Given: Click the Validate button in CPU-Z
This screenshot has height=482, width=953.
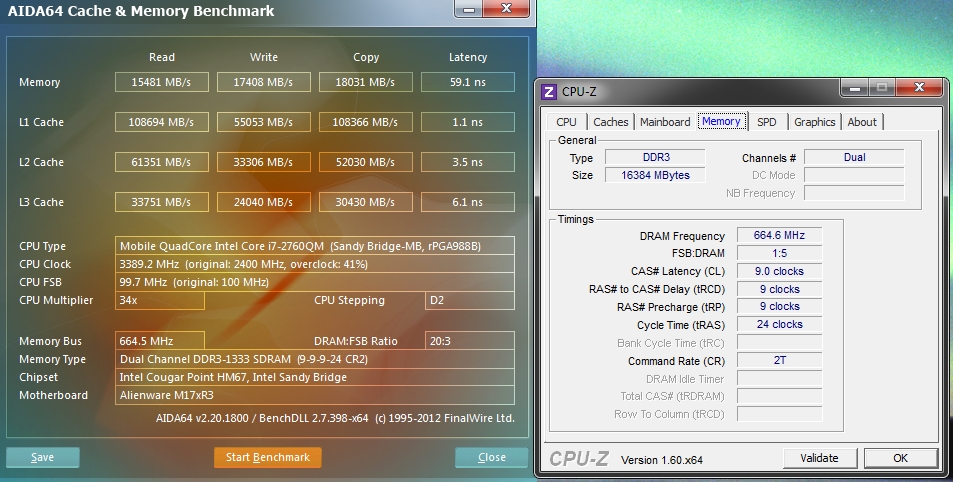Looking at the screenshot, I should tap(819, 458).
